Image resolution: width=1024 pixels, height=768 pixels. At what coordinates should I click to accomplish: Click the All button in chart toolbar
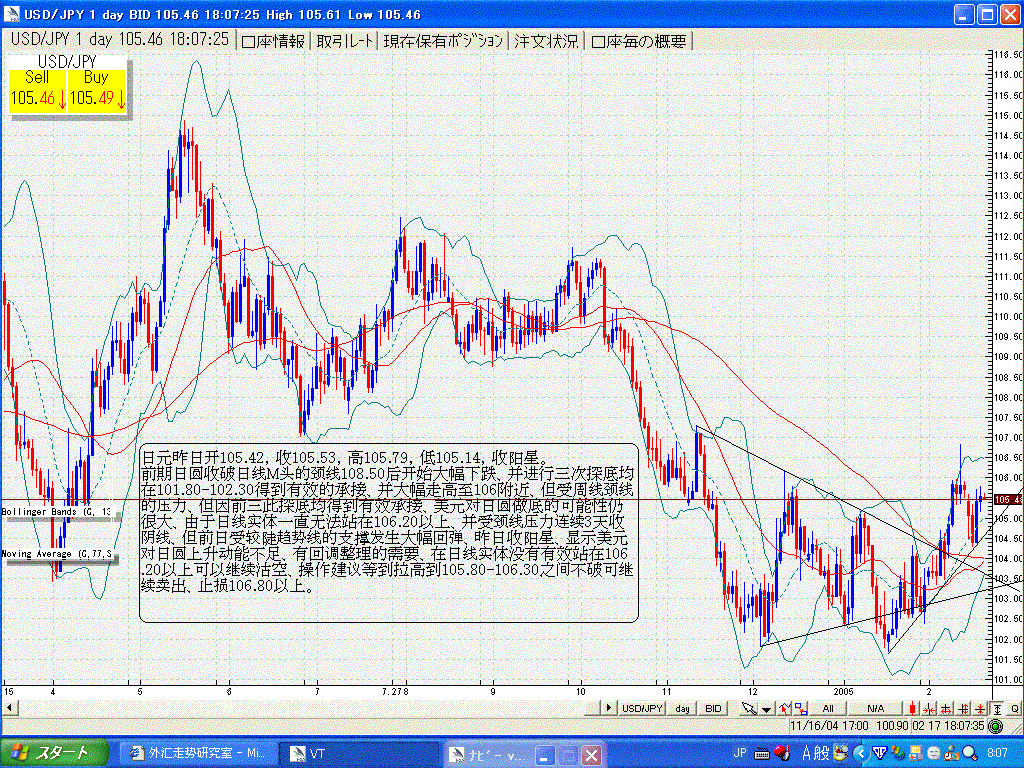tap(827, 709)
